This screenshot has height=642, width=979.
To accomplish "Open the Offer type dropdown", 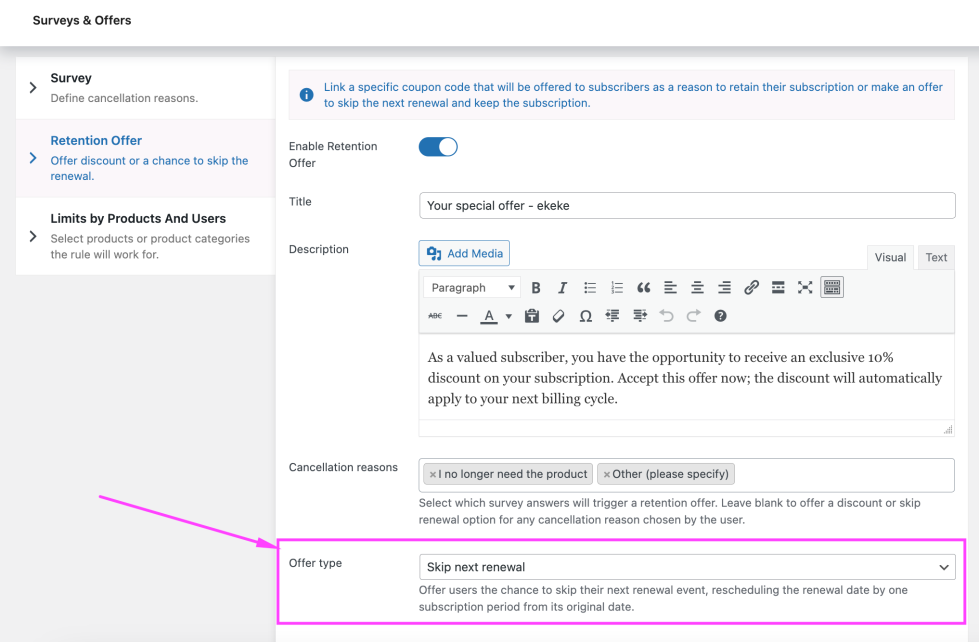I will pos(687,567).
